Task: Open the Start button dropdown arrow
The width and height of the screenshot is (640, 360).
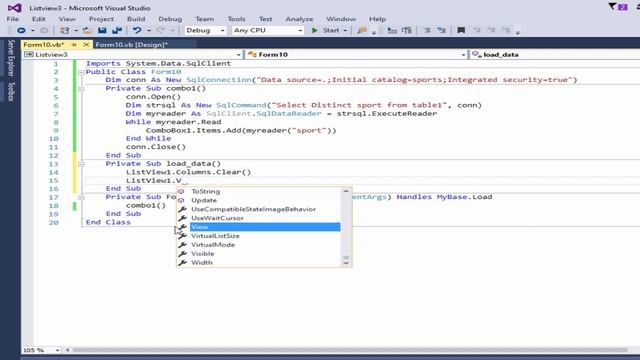Action: [345, 31]
